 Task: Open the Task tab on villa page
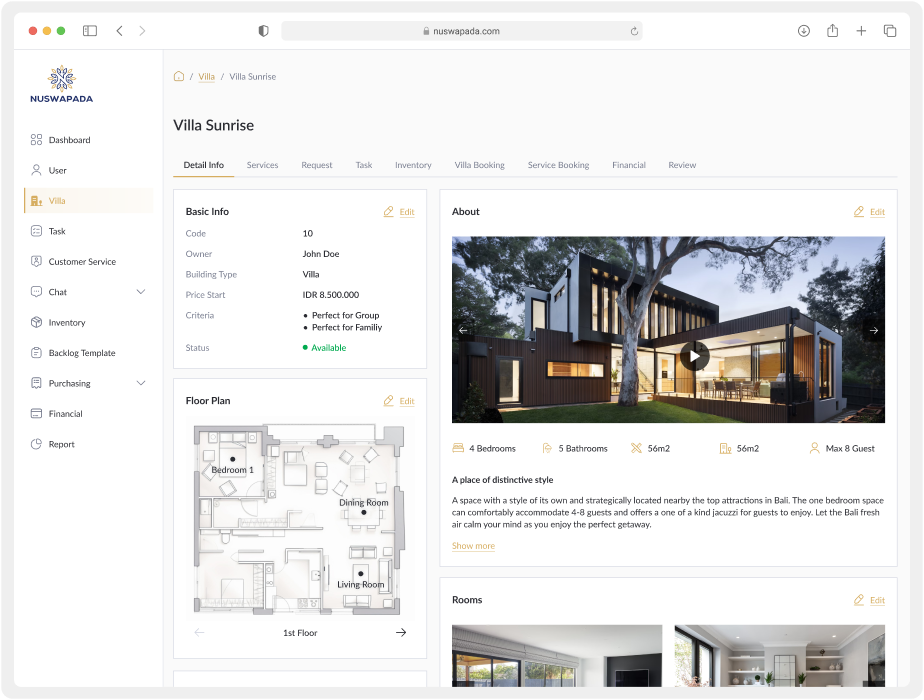[364, 165]
